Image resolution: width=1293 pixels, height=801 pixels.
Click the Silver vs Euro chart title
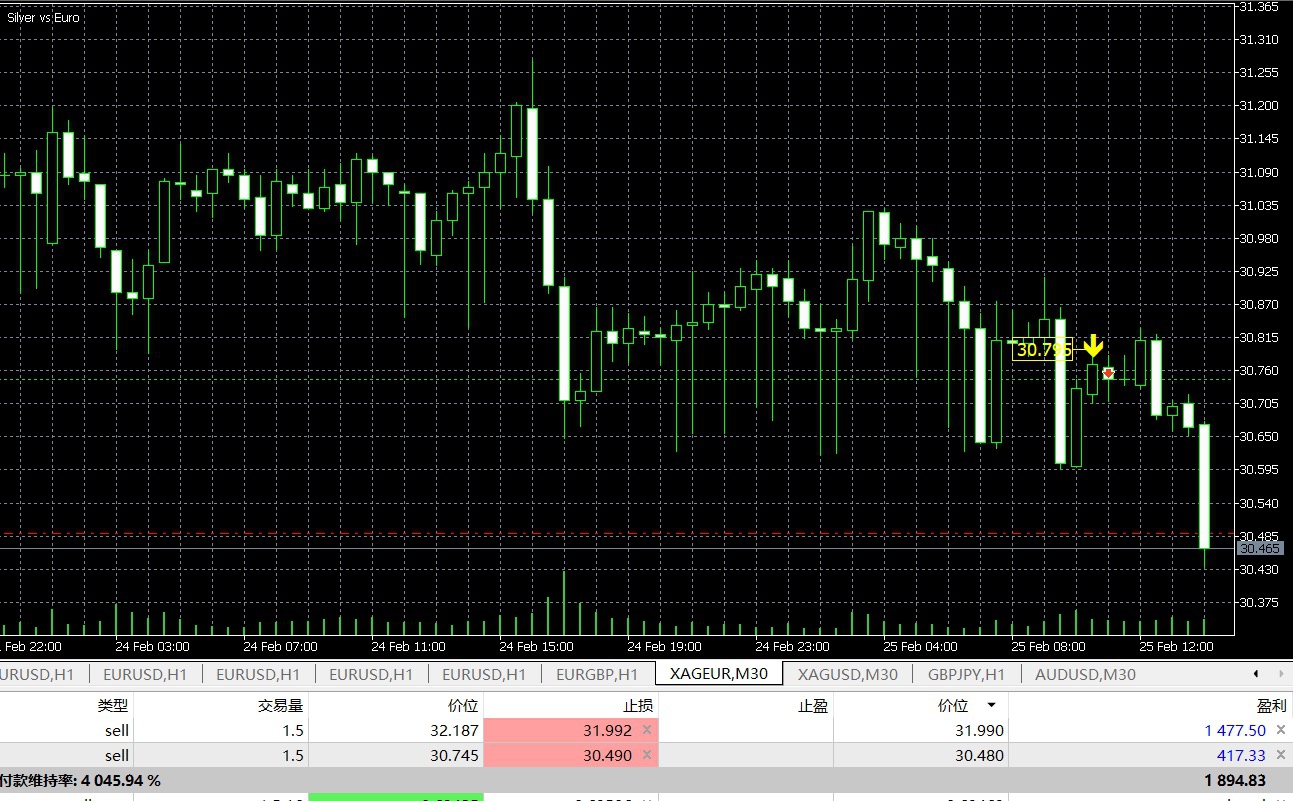(43, 18)
